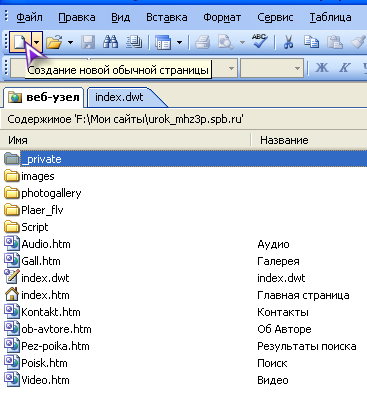Switch to the веб-узел tab
Viewport: 367px width, 399px height.
[44, 97]
